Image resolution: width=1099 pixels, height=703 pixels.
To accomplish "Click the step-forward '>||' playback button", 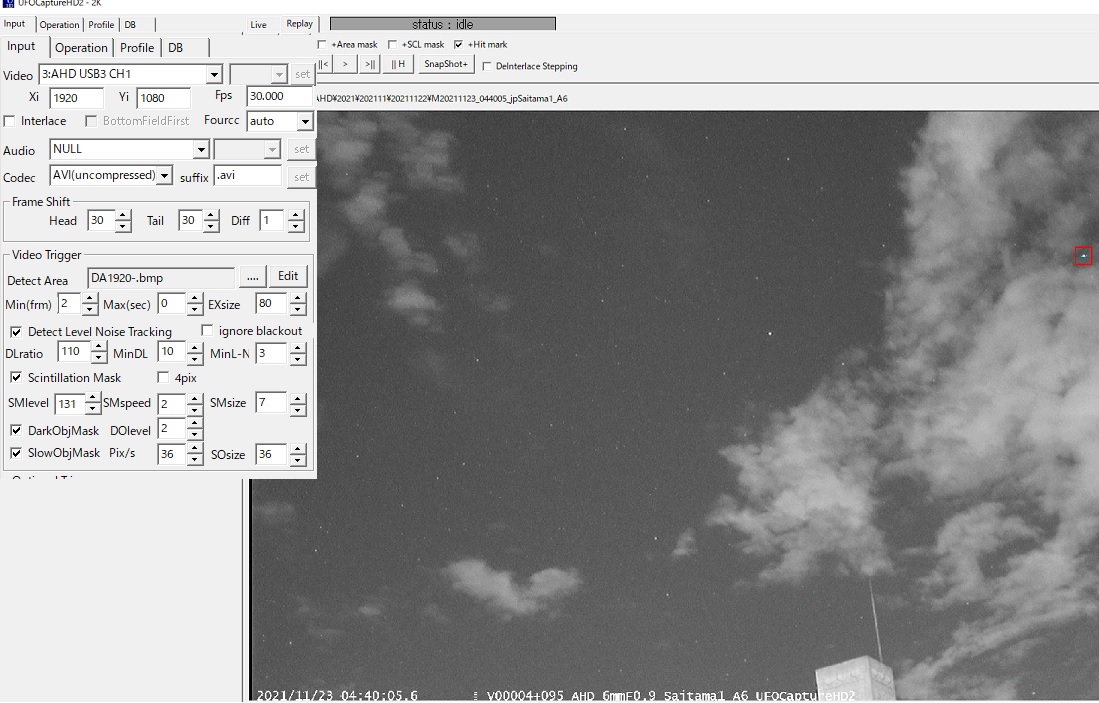I will pyautogui.click(x=370, y=64).
